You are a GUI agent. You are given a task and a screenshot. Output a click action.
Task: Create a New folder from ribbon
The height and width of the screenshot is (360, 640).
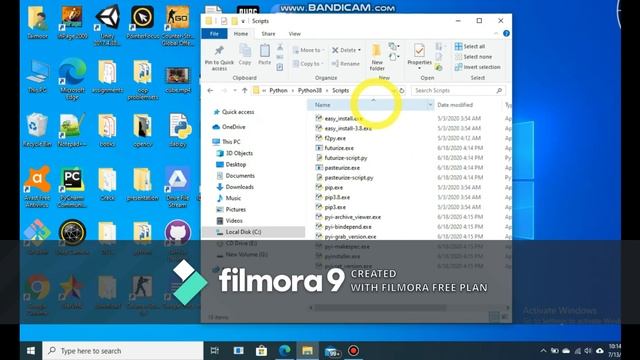click(377, 57)
